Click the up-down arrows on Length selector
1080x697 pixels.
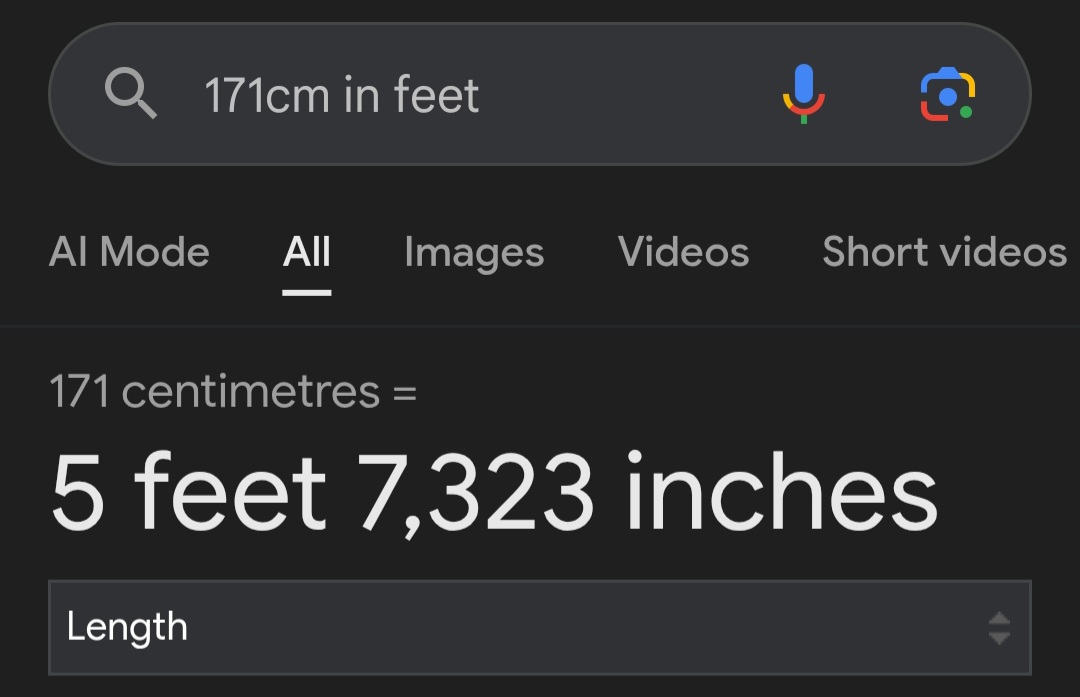point(998,628)
